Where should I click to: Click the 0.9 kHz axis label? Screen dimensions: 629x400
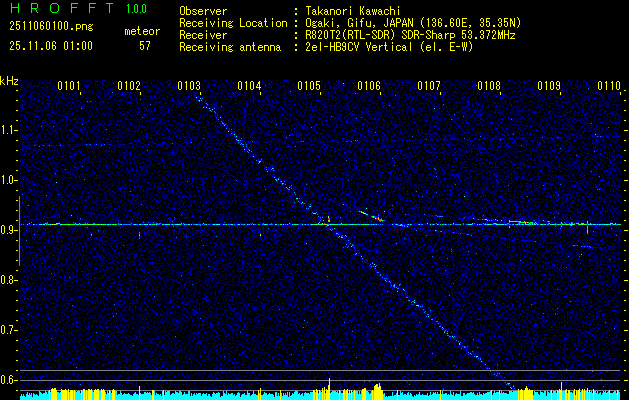point(8,230)
